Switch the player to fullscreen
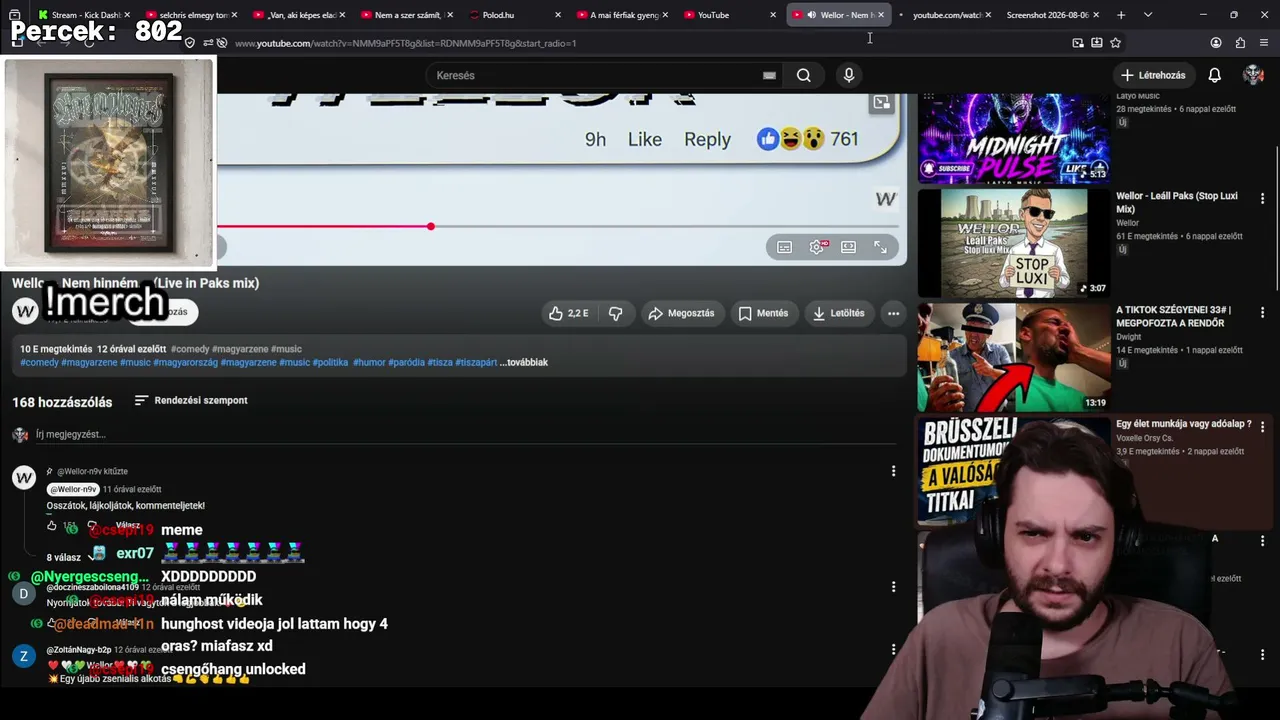The width and height of the screenshot is (1280, 720). tap(880, 247)
